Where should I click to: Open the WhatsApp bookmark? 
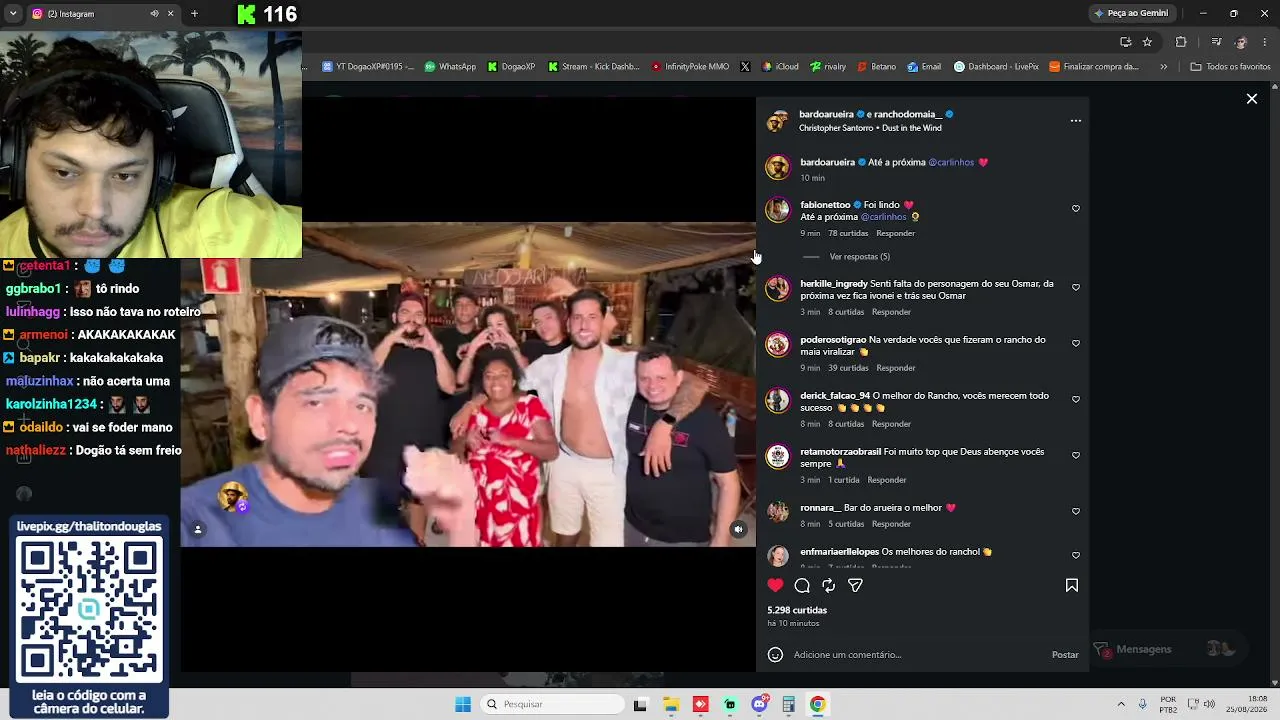pyautogui.click(x=450, y=67)
